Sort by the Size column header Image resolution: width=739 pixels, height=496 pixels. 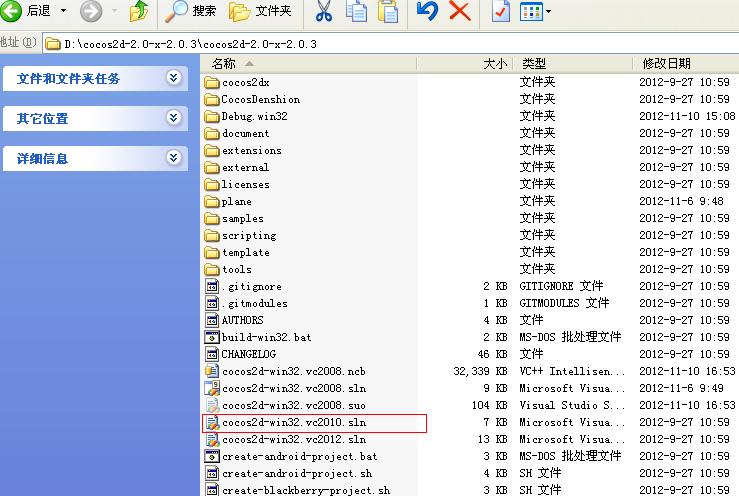[x=466, y=63]
